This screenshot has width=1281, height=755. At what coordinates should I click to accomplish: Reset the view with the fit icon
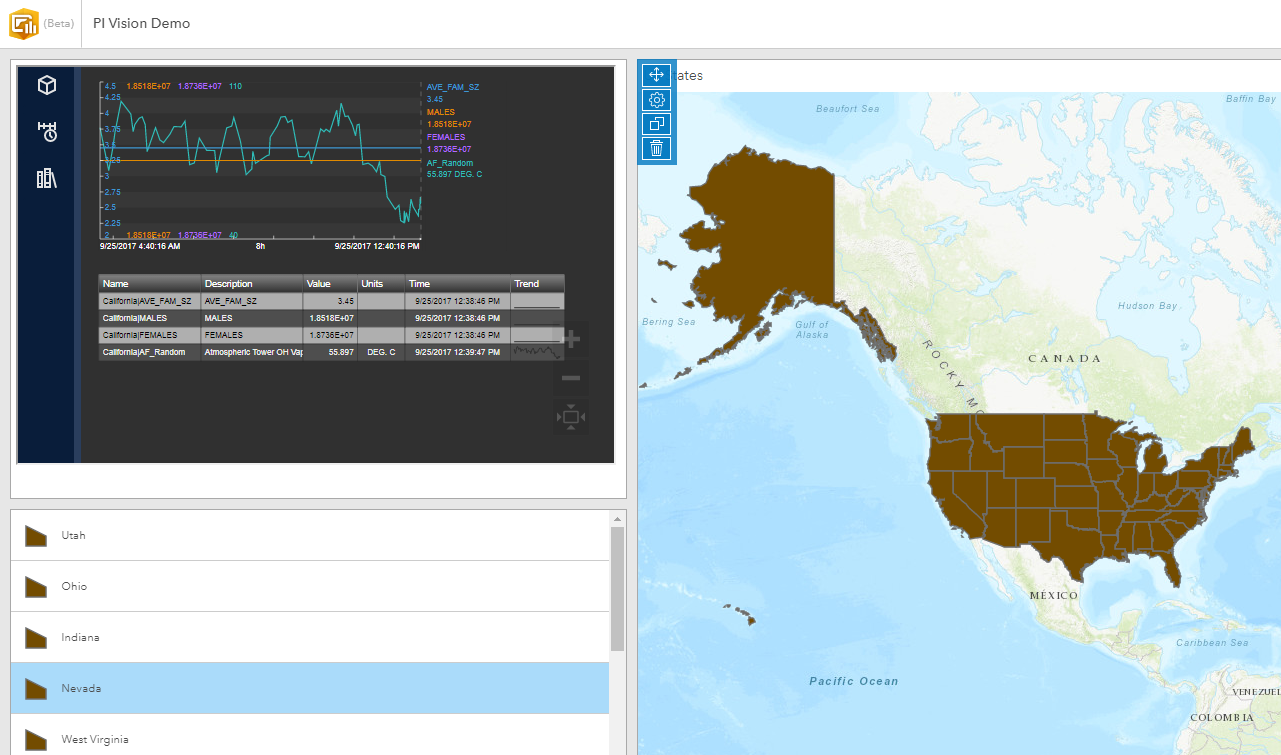pos(570,416)
